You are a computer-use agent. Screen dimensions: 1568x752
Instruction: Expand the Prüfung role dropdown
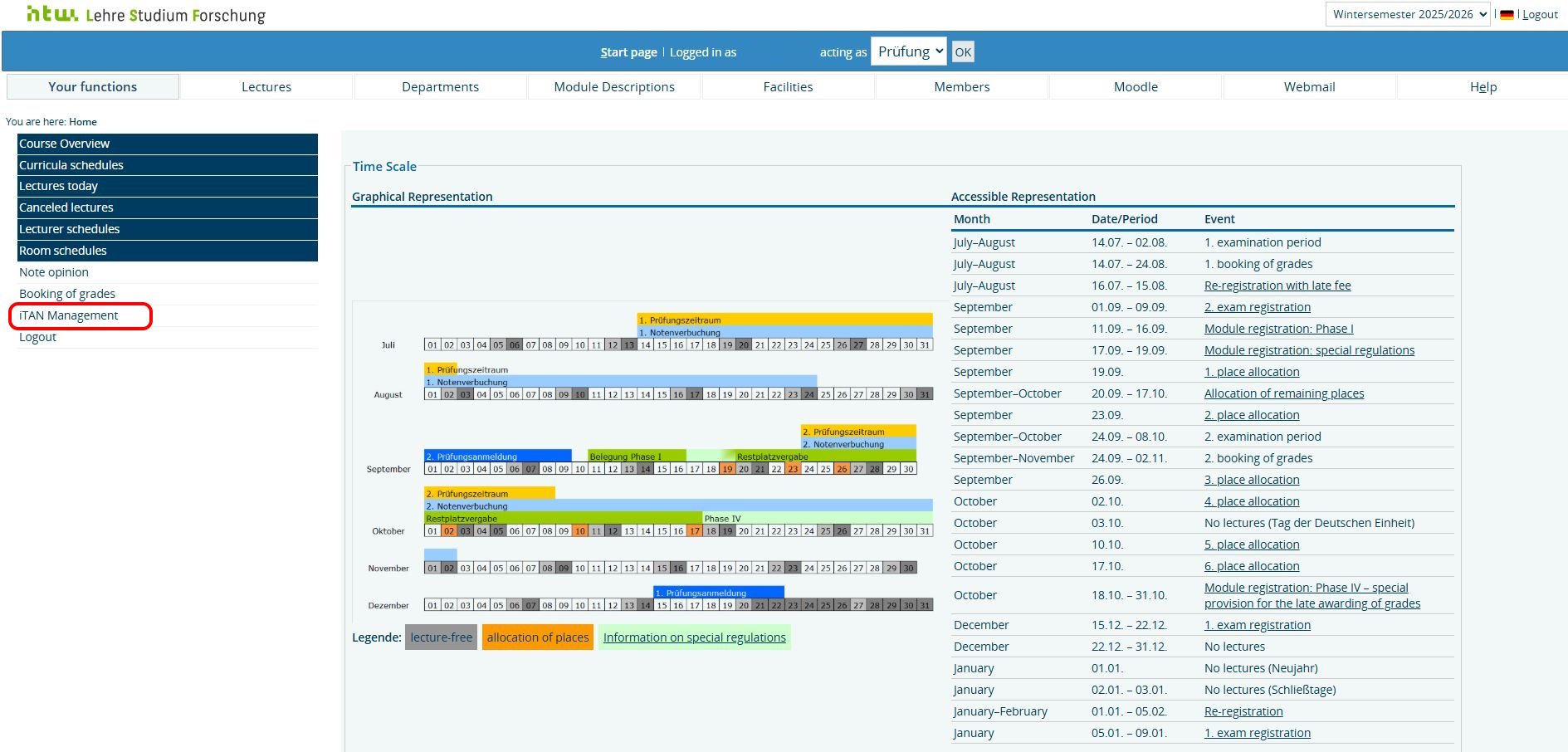(x=909, y=51)
